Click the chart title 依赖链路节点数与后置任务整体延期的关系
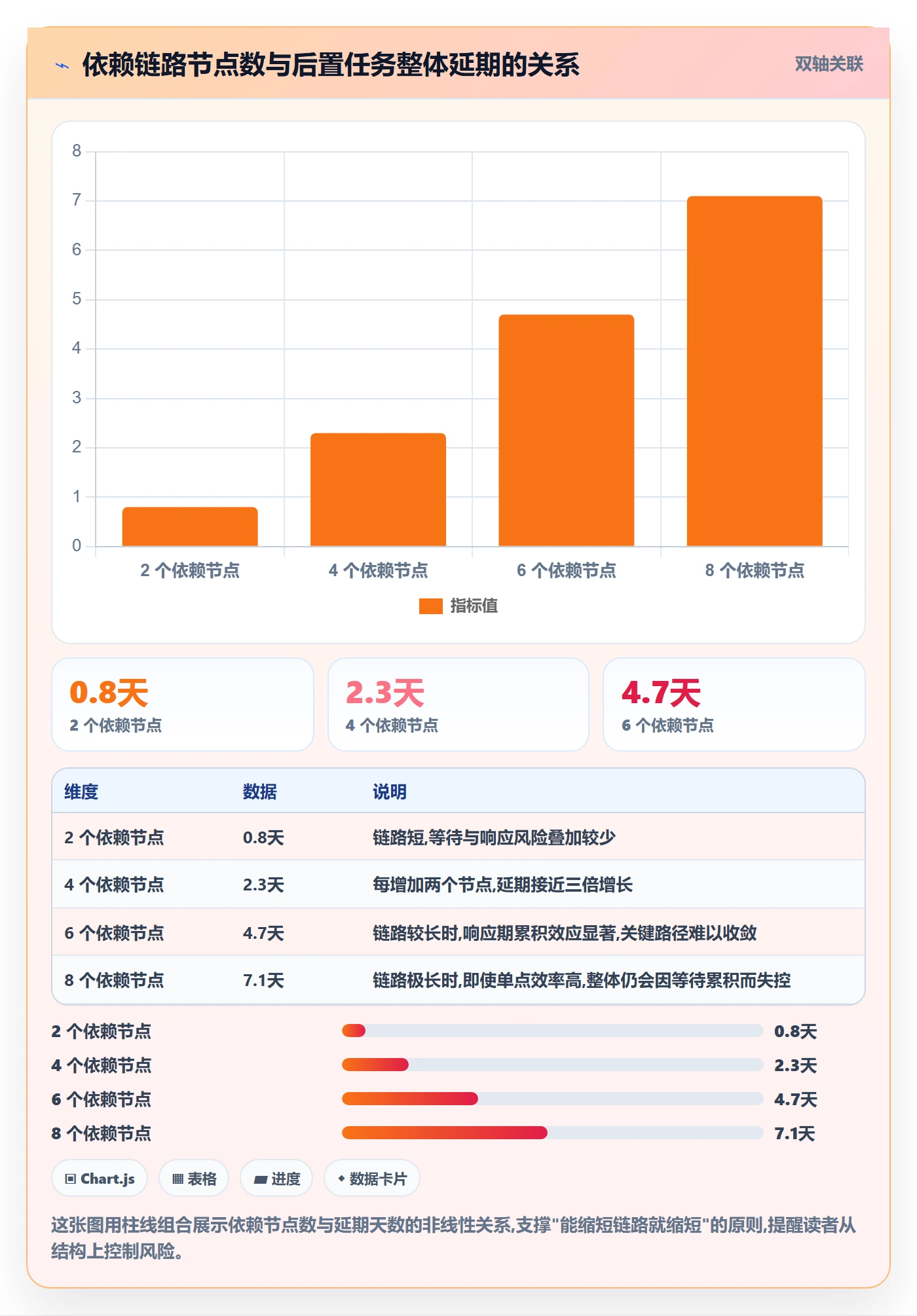The width and height of the screenshot is (917, 1316). 331,65
